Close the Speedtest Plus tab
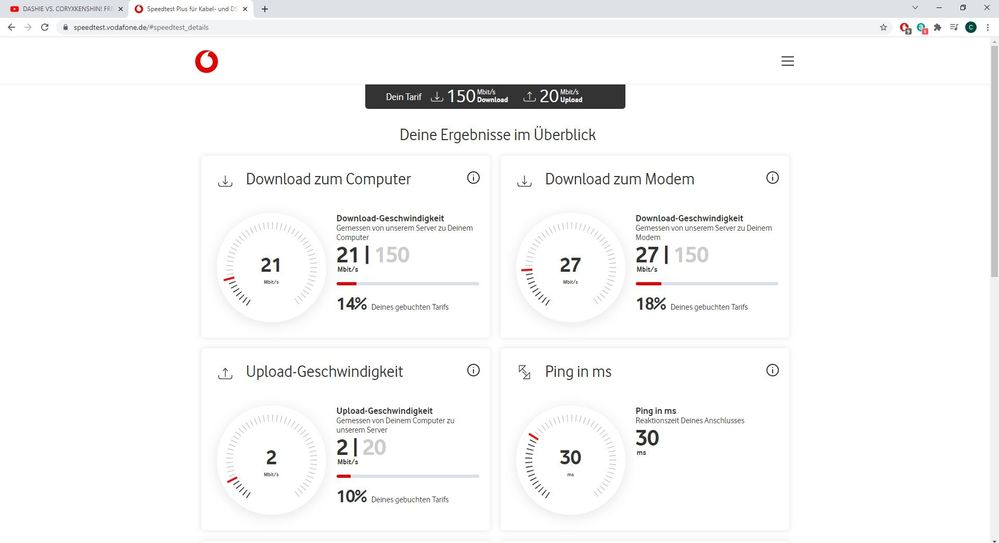Image resolution: width=999 pixels, height=543 pixels. coord(245,9)
